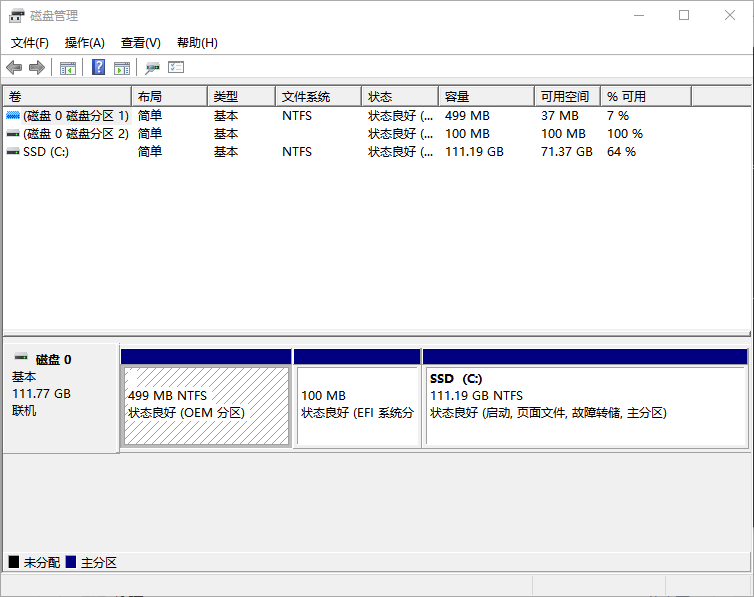754x597 pixels.
Task: Click the Back arrow toolbar icon
Action: pos(14,67)
